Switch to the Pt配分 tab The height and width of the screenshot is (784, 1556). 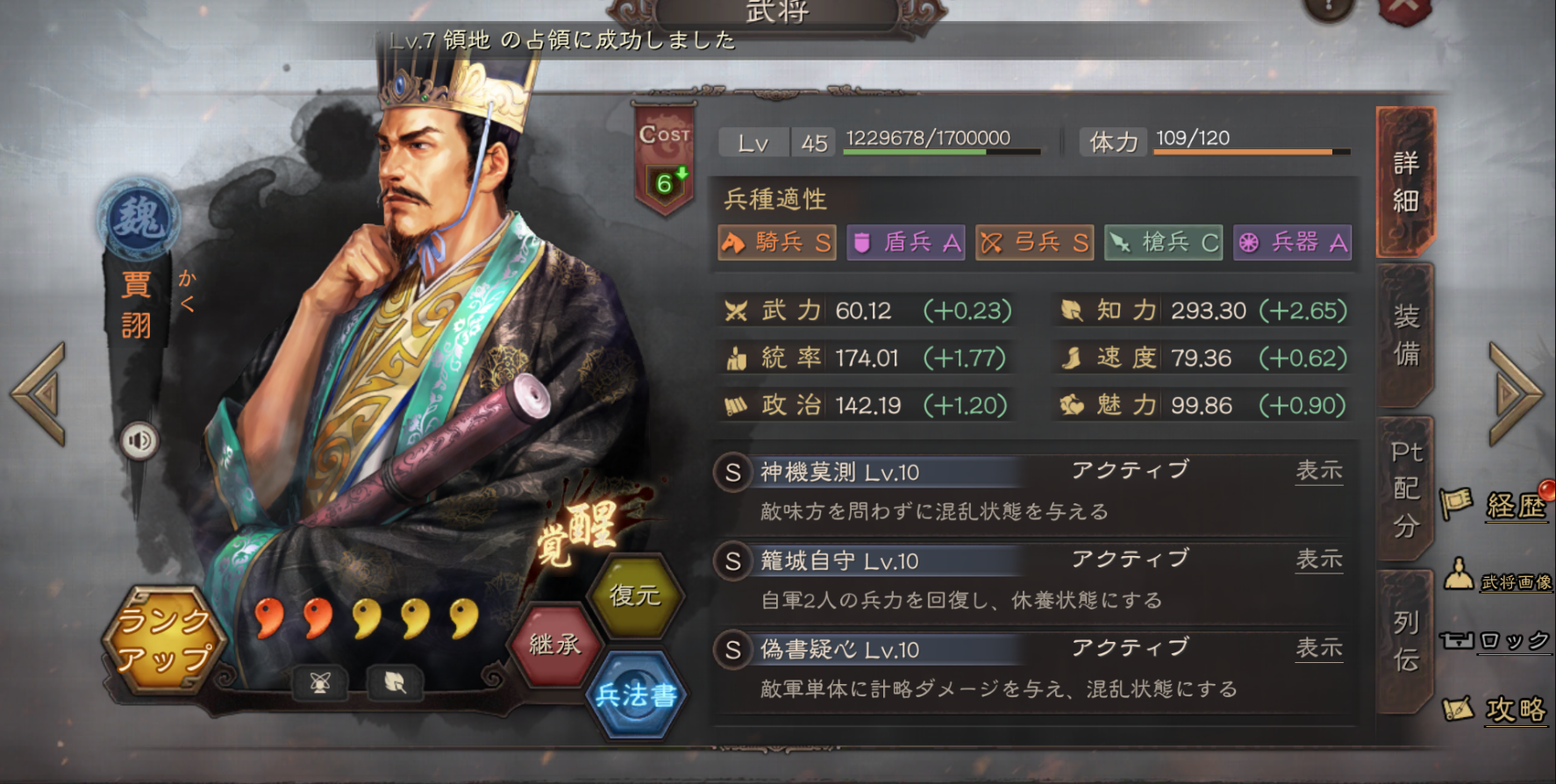[x=1406, y=488]
